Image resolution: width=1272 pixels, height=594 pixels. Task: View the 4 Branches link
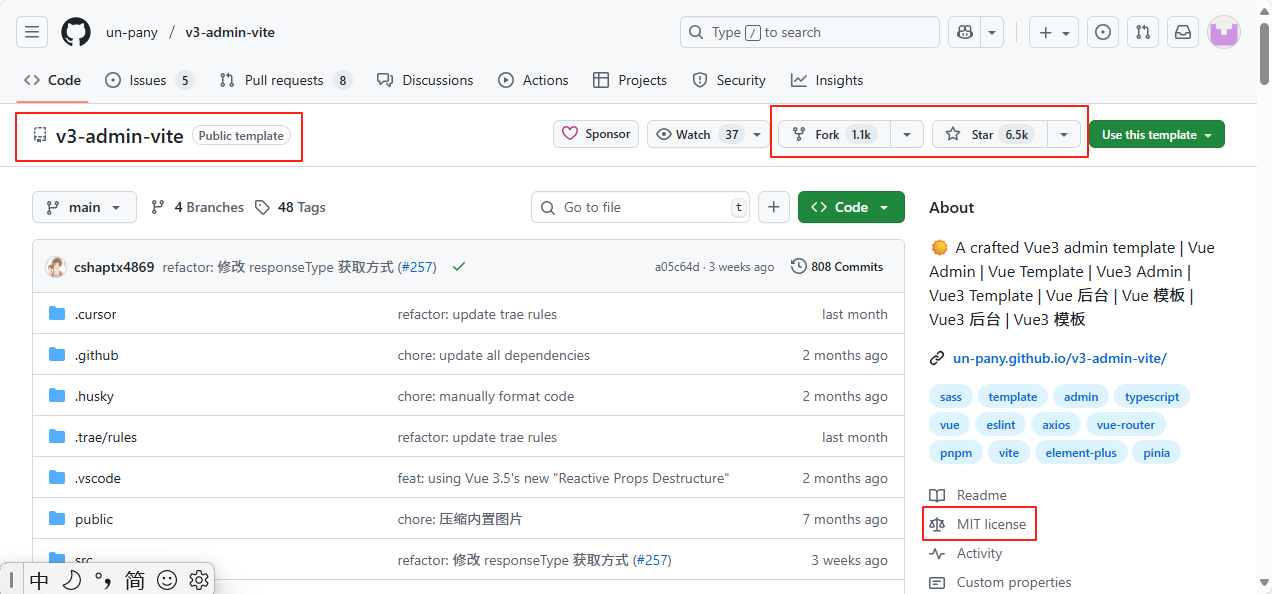[x=197, y=207]
